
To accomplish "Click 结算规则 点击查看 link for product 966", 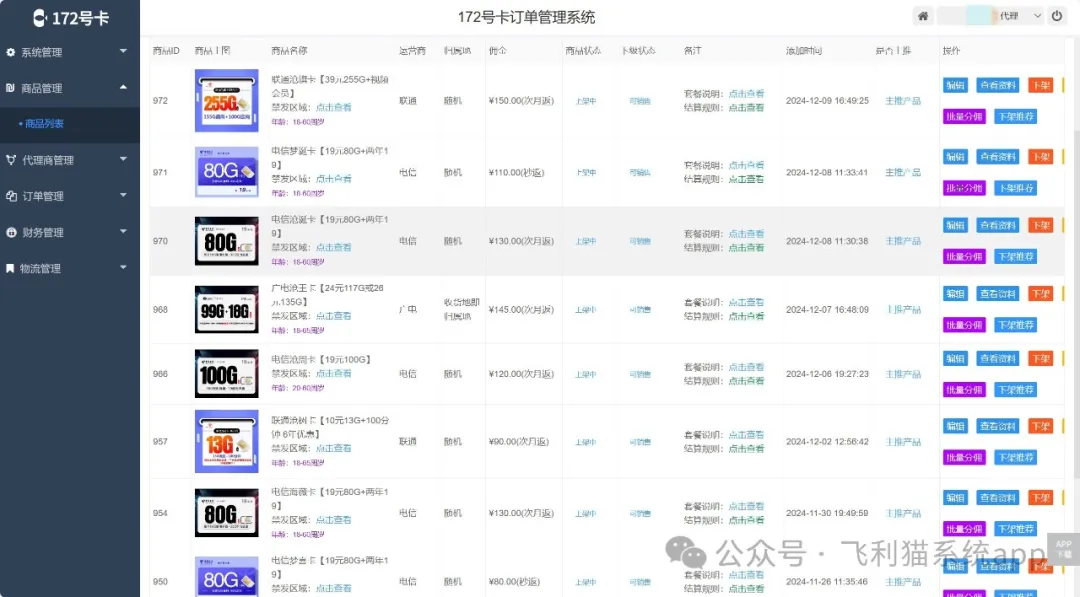I will [747, 381].
